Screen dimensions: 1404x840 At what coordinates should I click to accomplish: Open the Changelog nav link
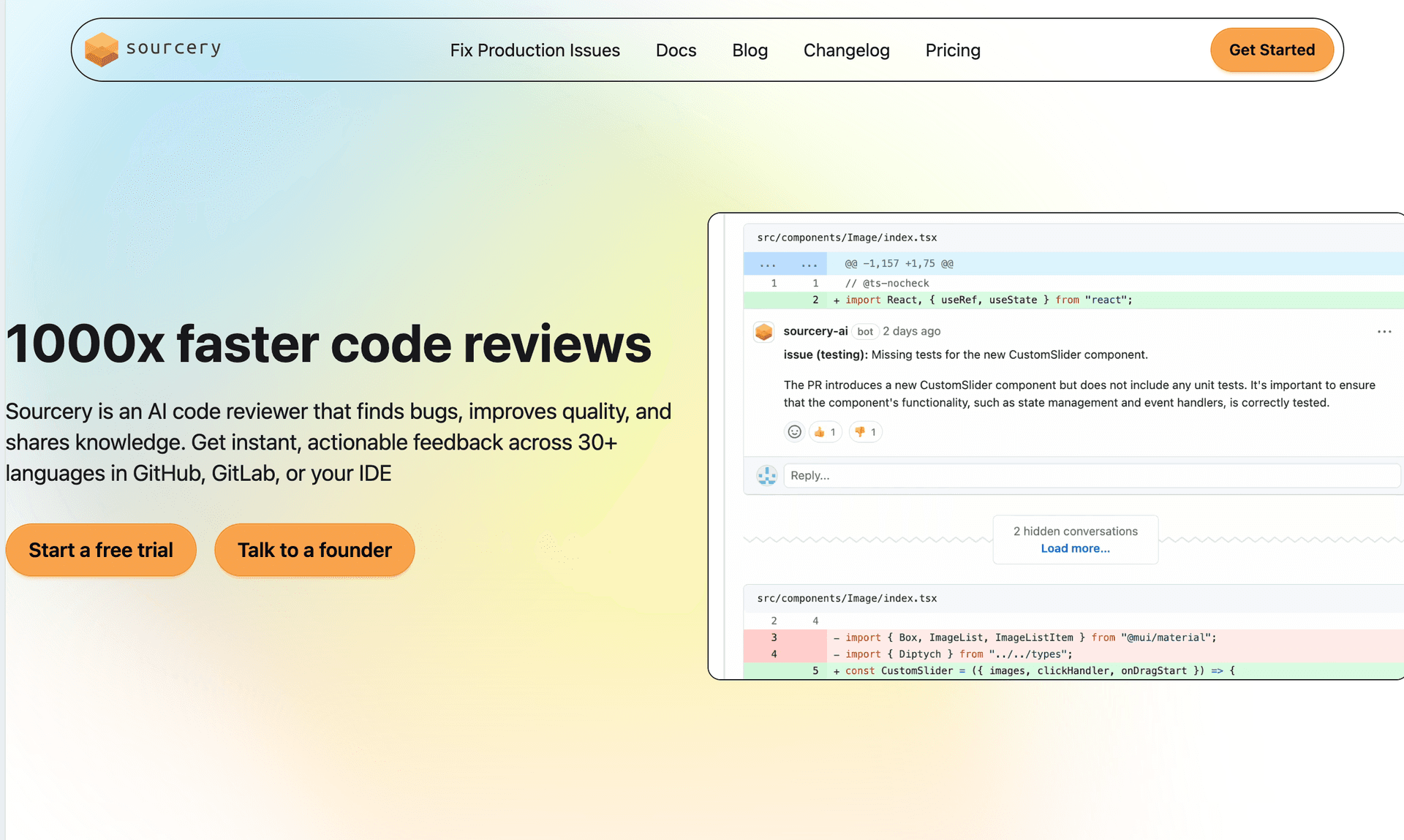pos(846,50)
